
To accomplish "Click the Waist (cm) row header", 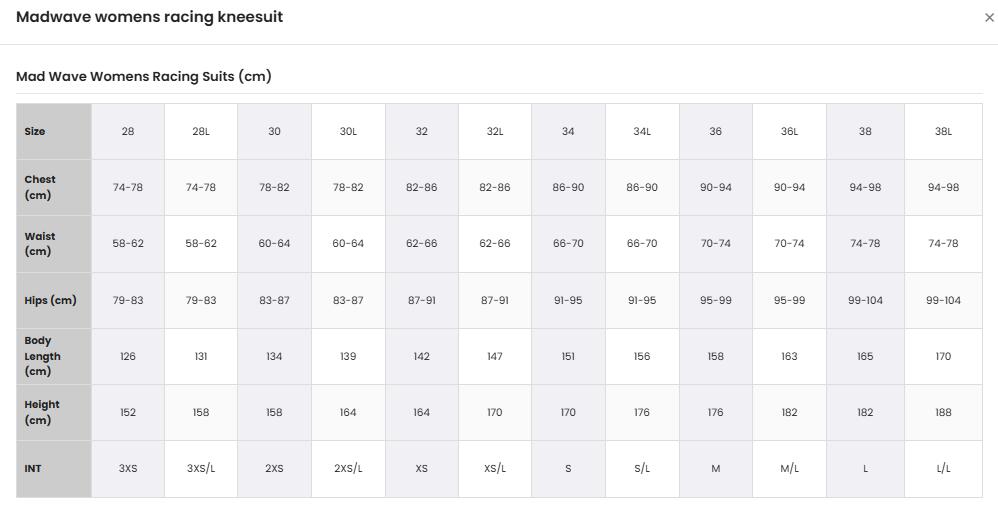I will coord(54,244).
